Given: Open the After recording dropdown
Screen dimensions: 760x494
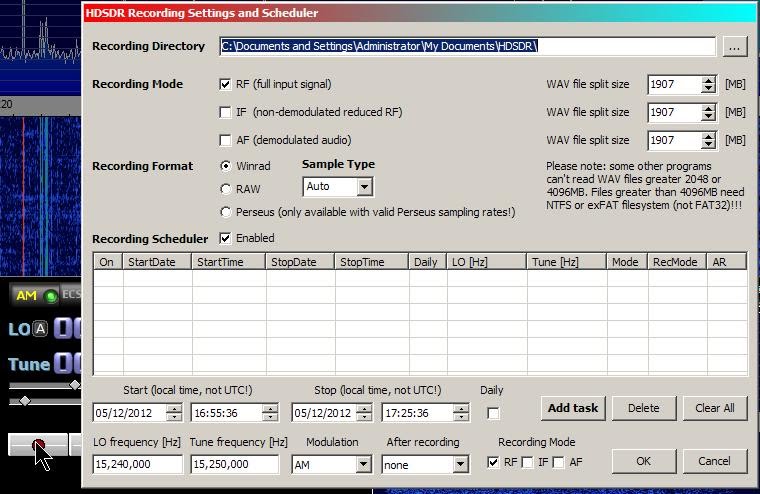Looking at the screenshot, I should pos(460,465).
